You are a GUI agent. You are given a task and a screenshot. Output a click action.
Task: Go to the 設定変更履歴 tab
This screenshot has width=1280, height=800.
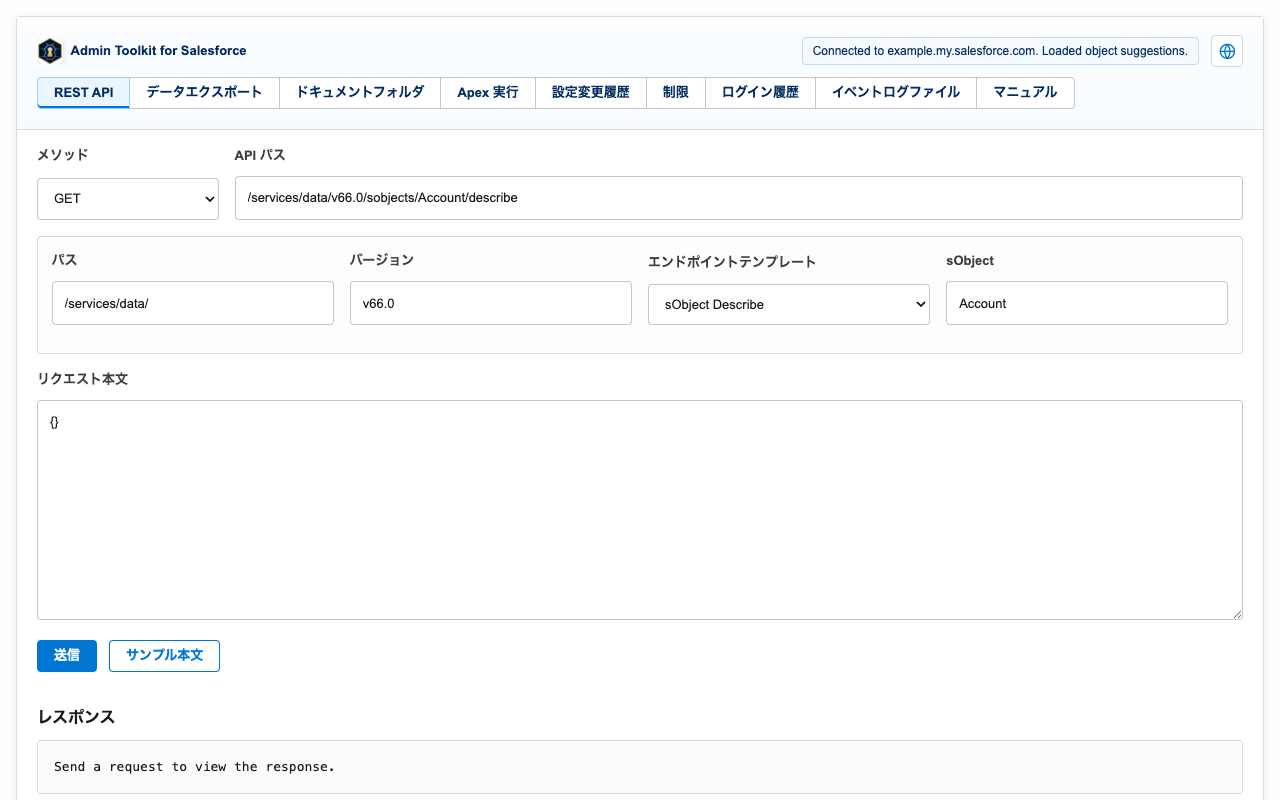click(x=591, y=92)
